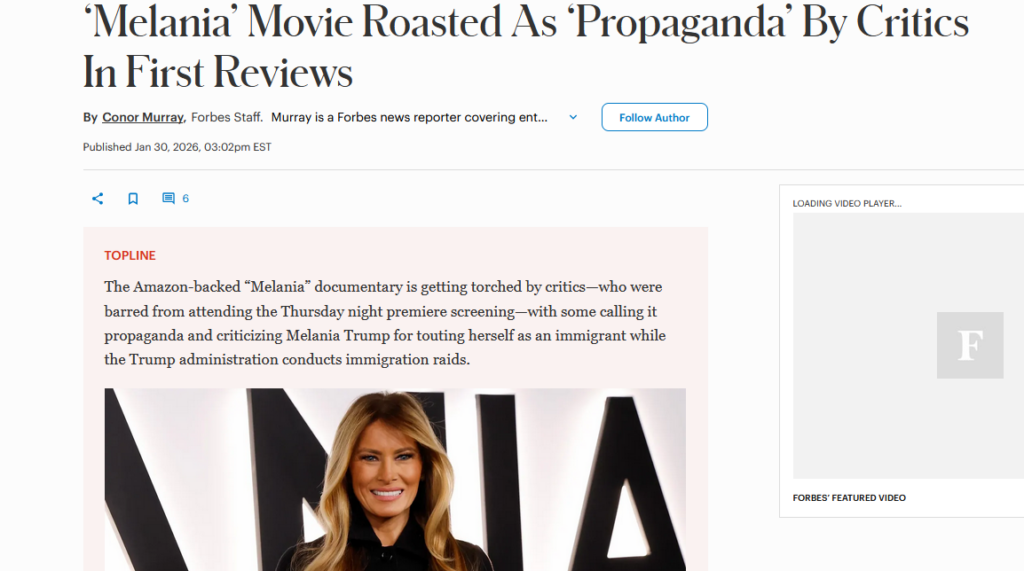The height and width of the screenshot is (571, 1024).
Task: Expand the author bio chevron arrow
Action: 573,118
